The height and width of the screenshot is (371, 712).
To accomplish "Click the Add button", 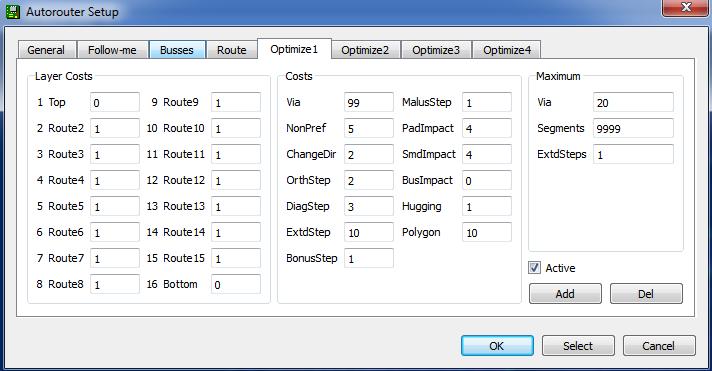I will point(565,294).
